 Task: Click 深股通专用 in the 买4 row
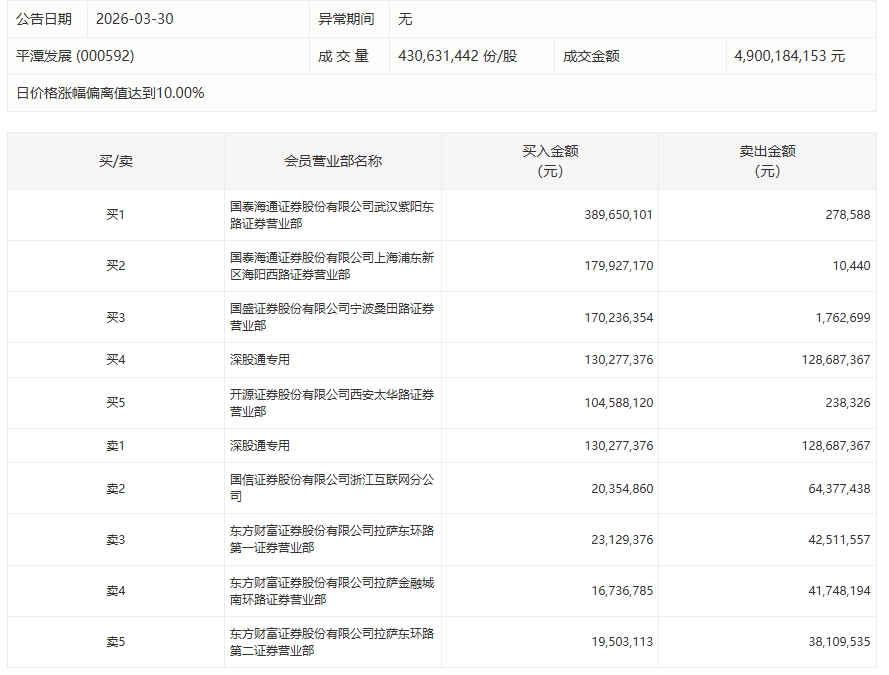coord(260,360)
